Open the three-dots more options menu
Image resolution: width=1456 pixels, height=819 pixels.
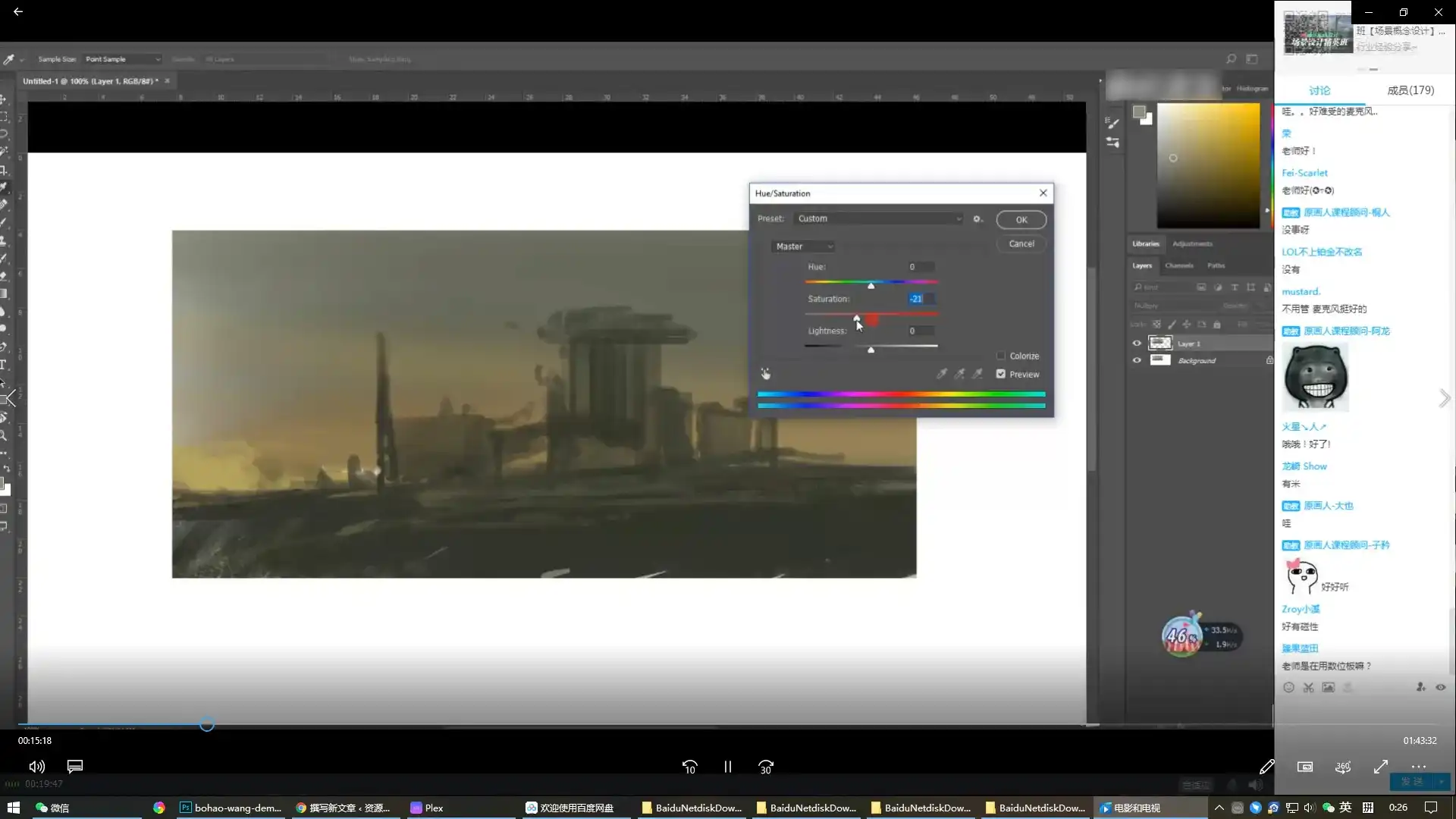pos(1418,767)
